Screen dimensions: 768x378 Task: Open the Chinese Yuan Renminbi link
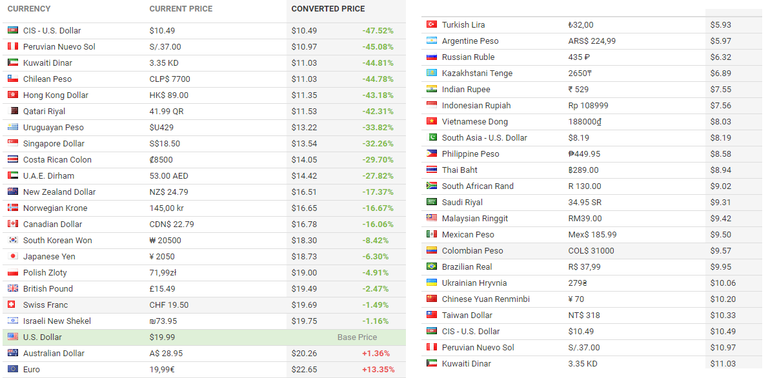486,299
